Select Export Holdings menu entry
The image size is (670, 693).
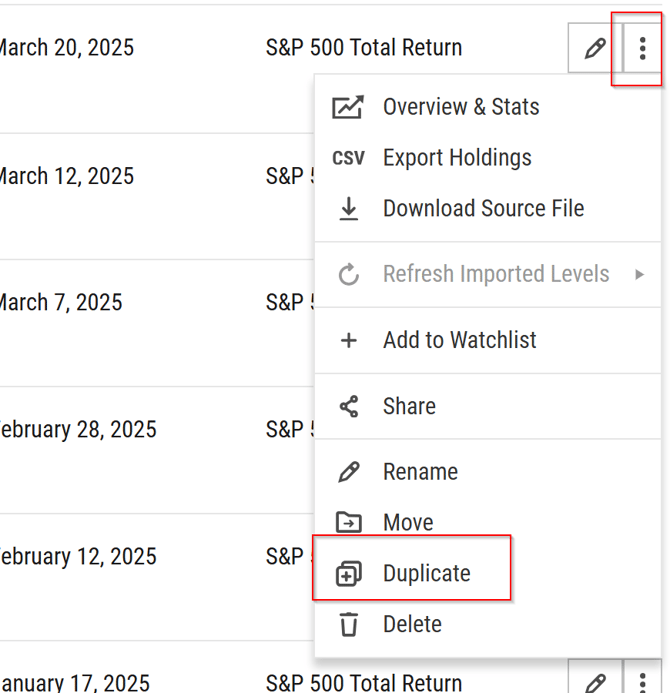pyautogui.click(x=488, y=157)
